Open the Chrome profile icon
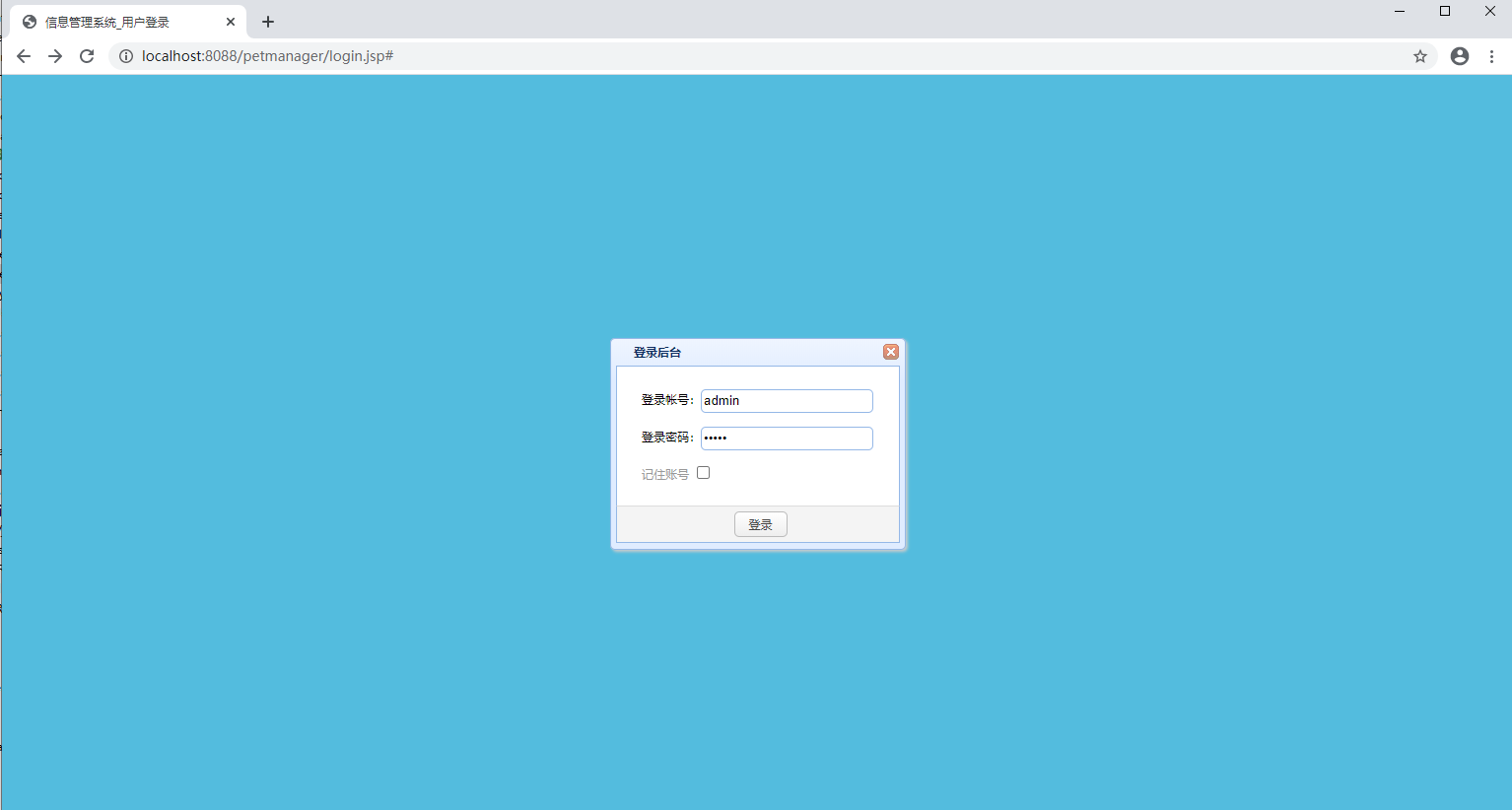 [1460, 56]
